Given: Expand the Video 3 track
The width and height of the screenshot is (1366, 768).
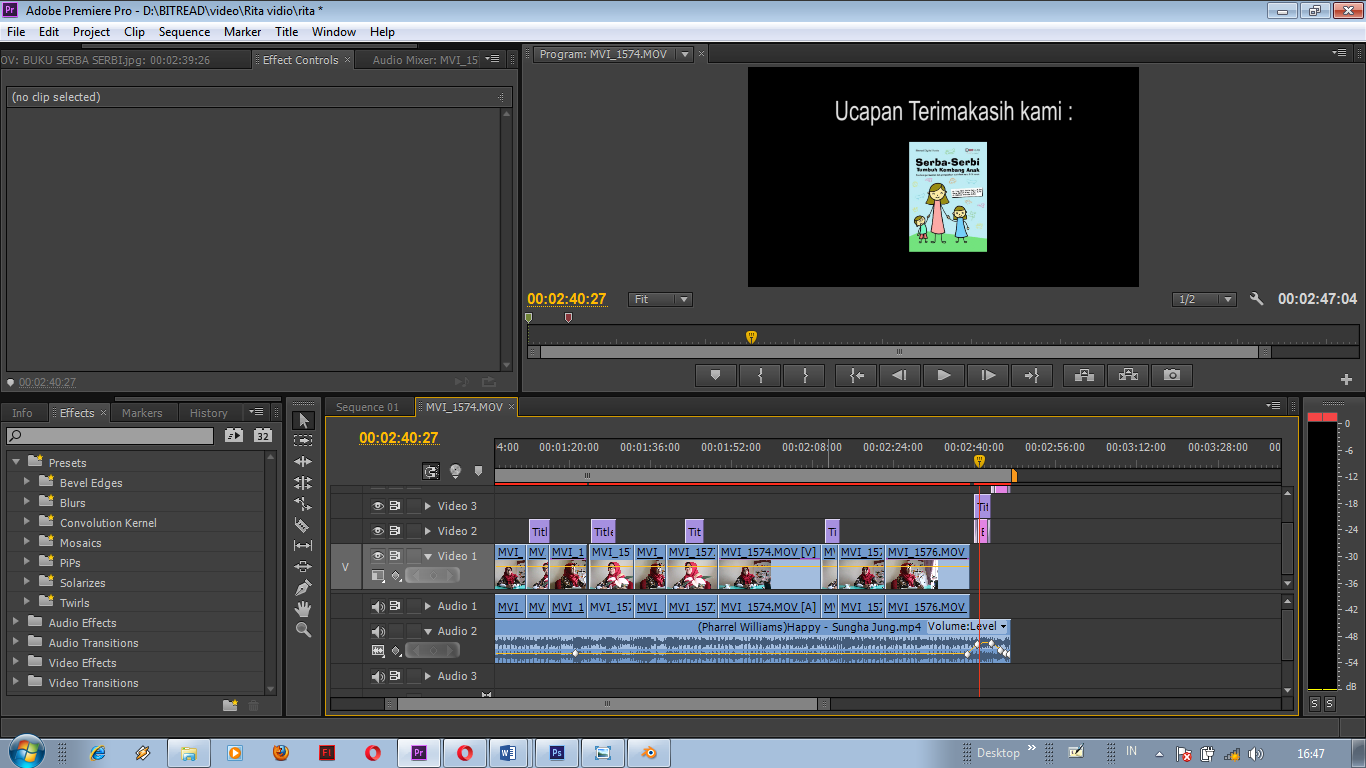Looking at the screenshot, I should click(428, 506).
